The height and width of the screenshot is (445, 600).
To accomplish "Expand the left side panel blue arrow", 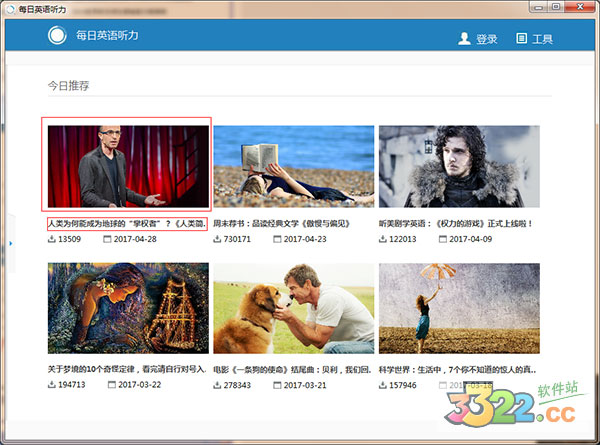I will pyautogui.click(x=11, y=243).
